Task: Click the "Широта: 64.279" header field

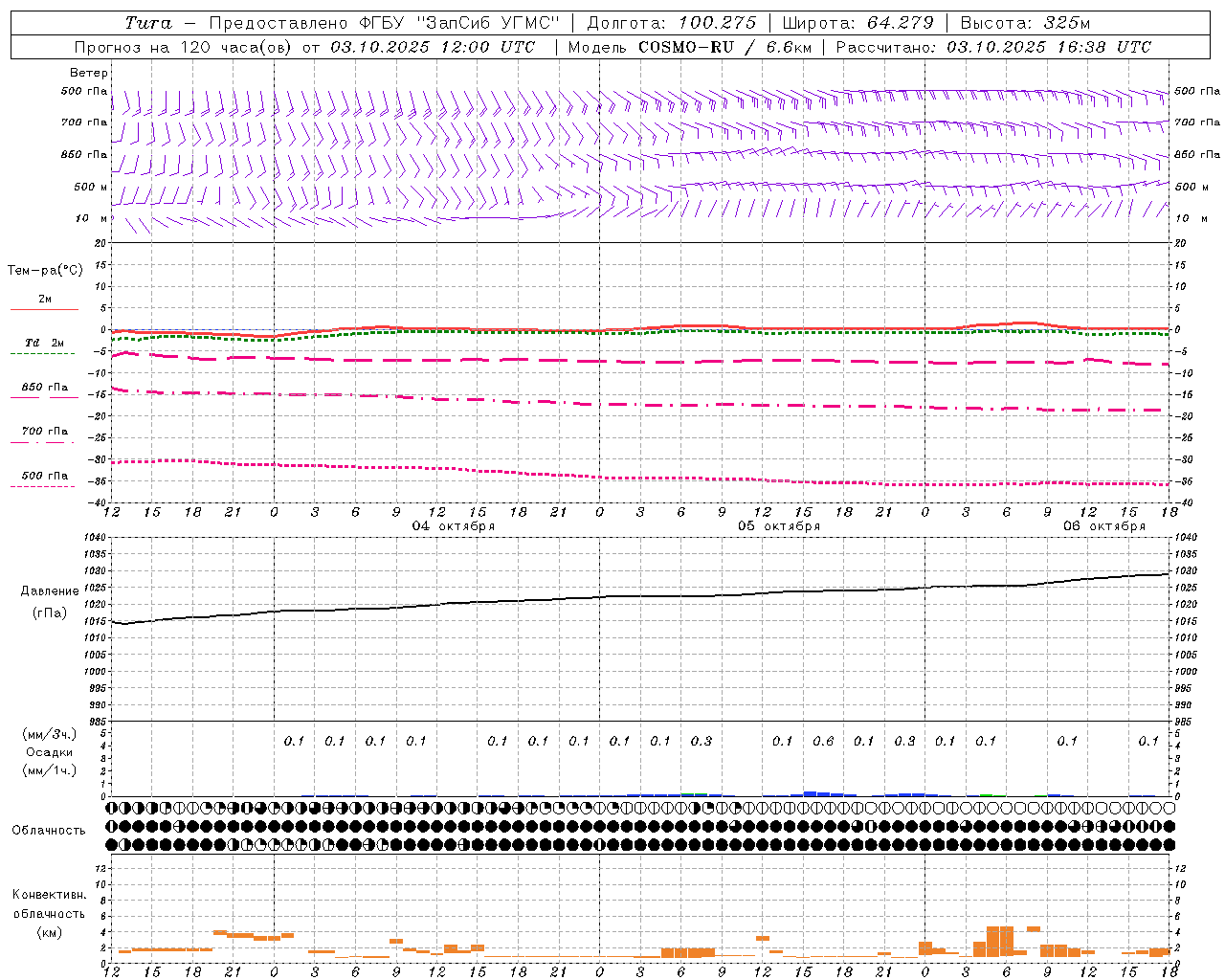Action: click(x=858, y=23)
